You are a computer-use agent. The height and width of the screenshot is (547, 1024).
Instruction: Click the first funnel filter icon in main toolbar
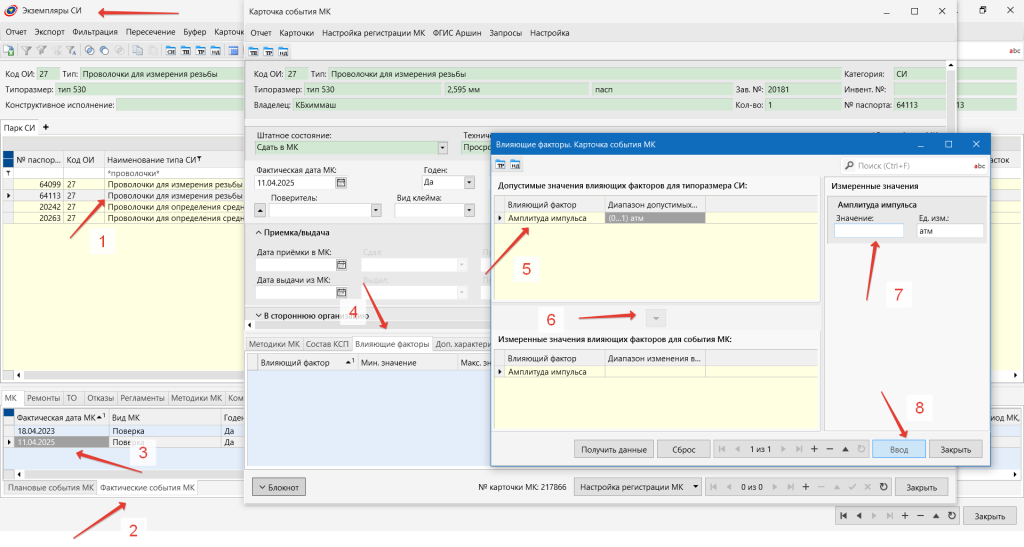26,50
